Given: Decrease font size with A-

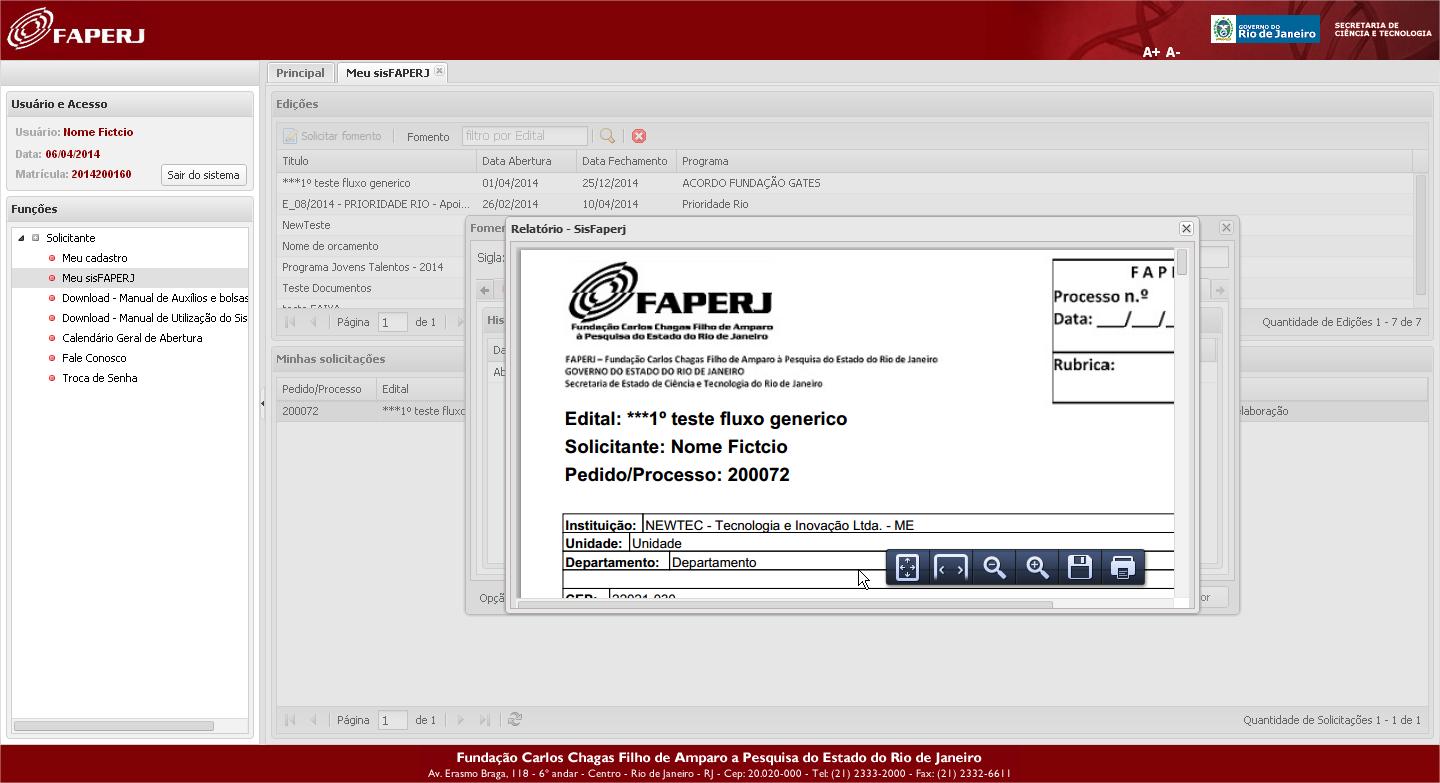Looking at the screenshot, I should click(x=1173, y=52).
